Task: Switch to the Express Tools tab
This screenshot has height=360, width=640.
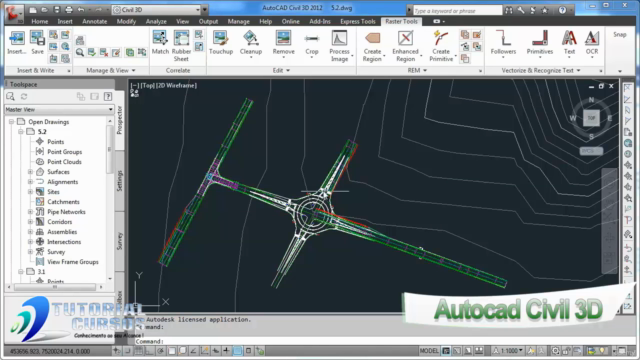Action: tap(358, 21)
